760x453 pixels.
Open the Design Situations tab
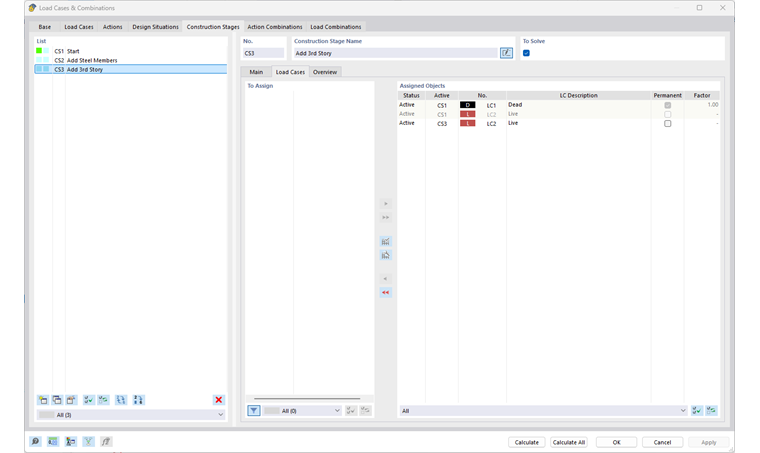(155, 27)
